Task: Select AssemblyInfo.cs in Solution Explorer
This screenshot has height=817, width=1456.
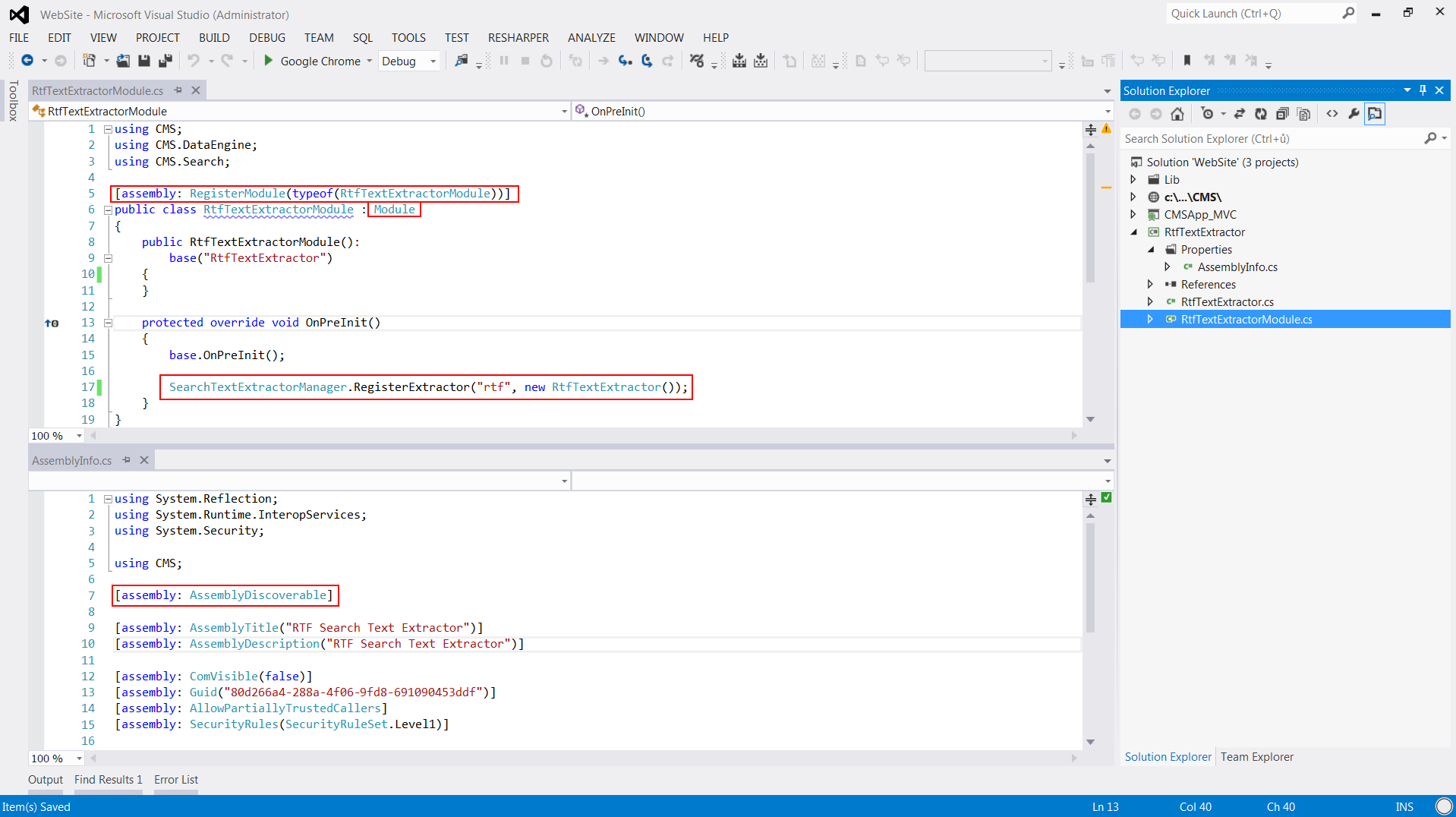Action: point(1237,267)
